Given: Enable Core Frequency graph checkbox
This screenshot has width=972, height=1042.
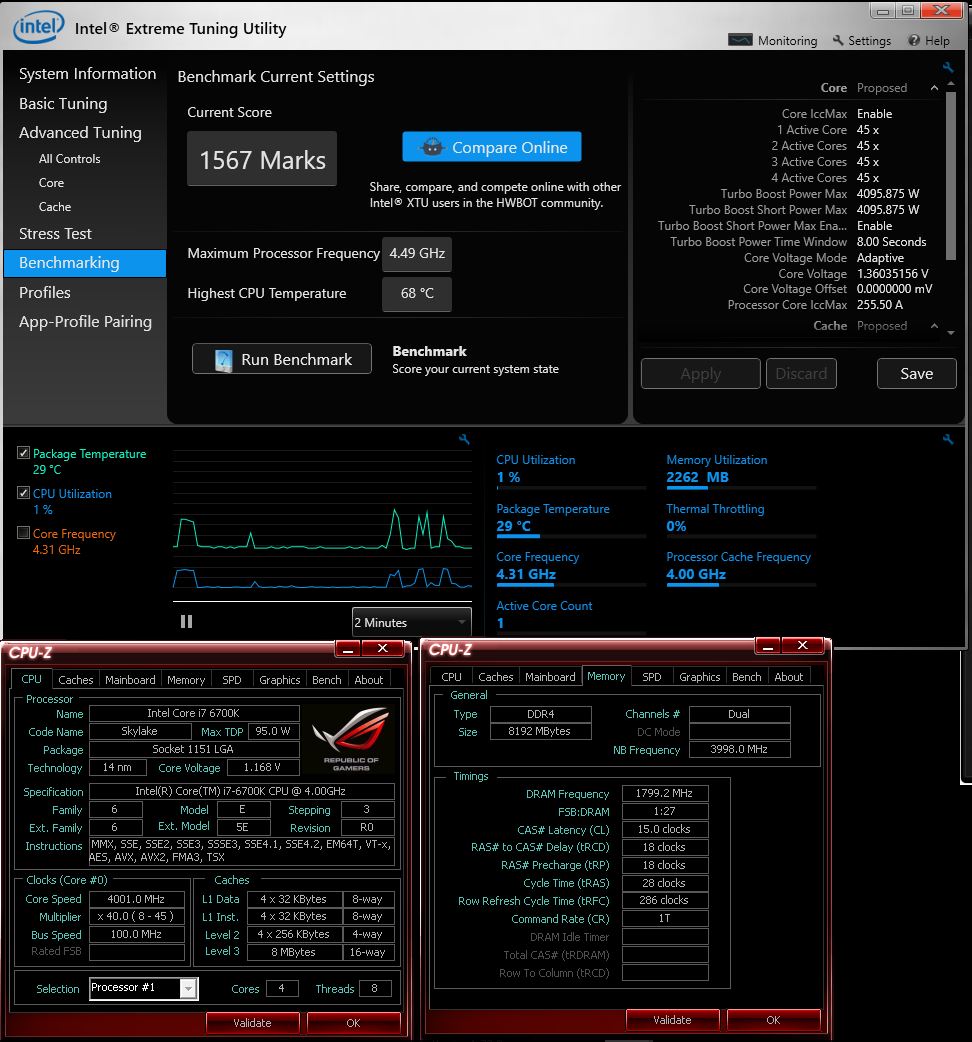Looking at the screenshot, I should [23, 533].
